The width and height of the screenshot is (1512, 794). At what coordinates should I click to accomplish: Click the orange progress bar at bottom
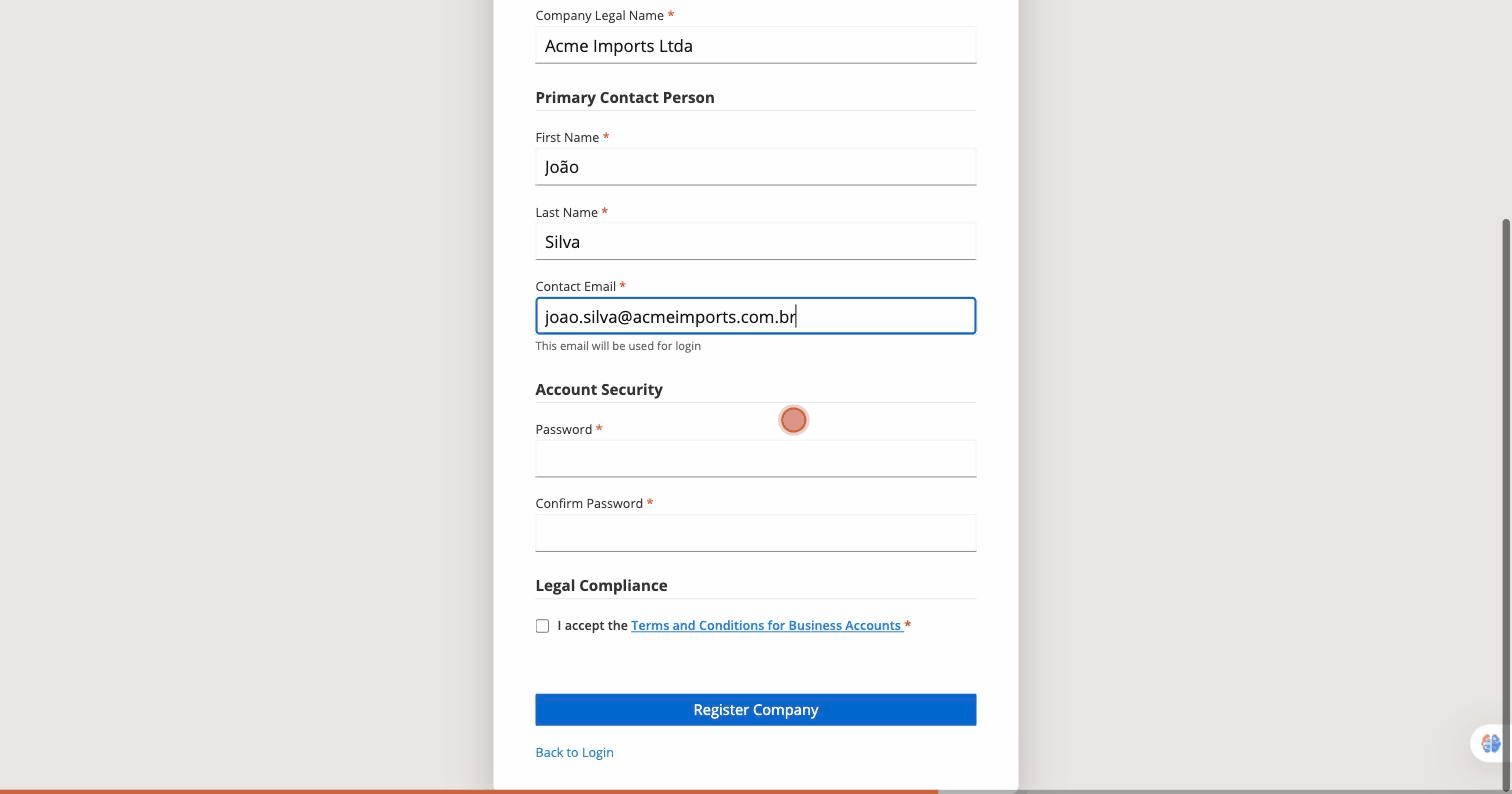[x=469, y=791]
